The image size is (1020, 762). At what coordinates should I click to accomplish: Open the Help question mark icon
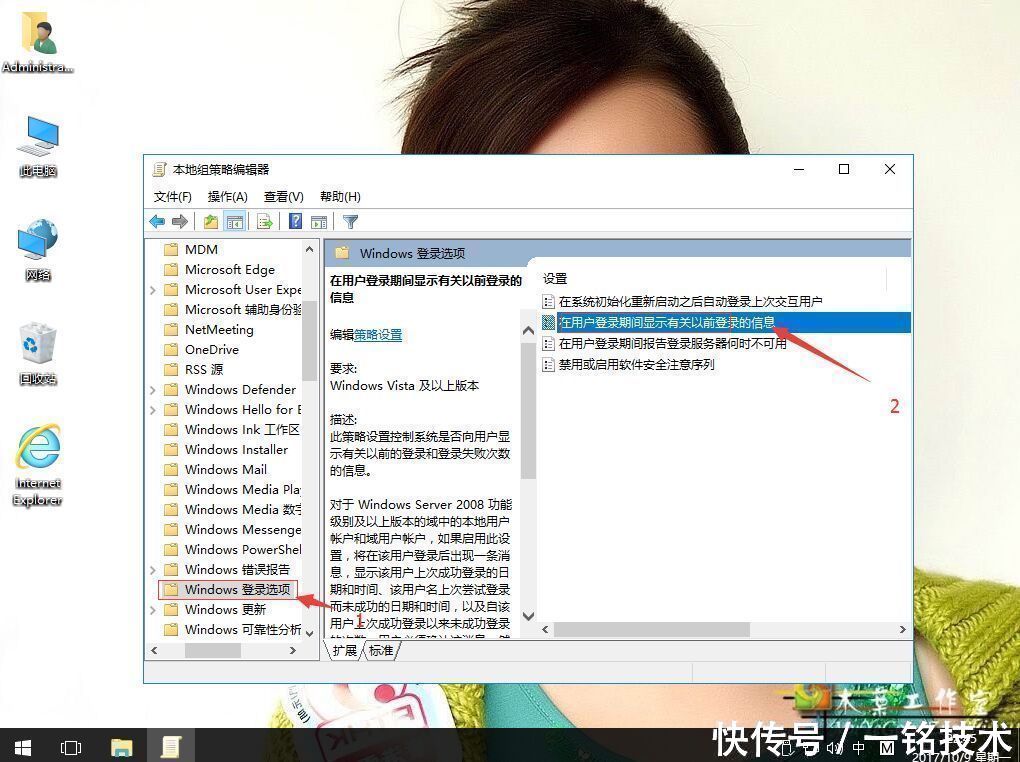point(295,222)
